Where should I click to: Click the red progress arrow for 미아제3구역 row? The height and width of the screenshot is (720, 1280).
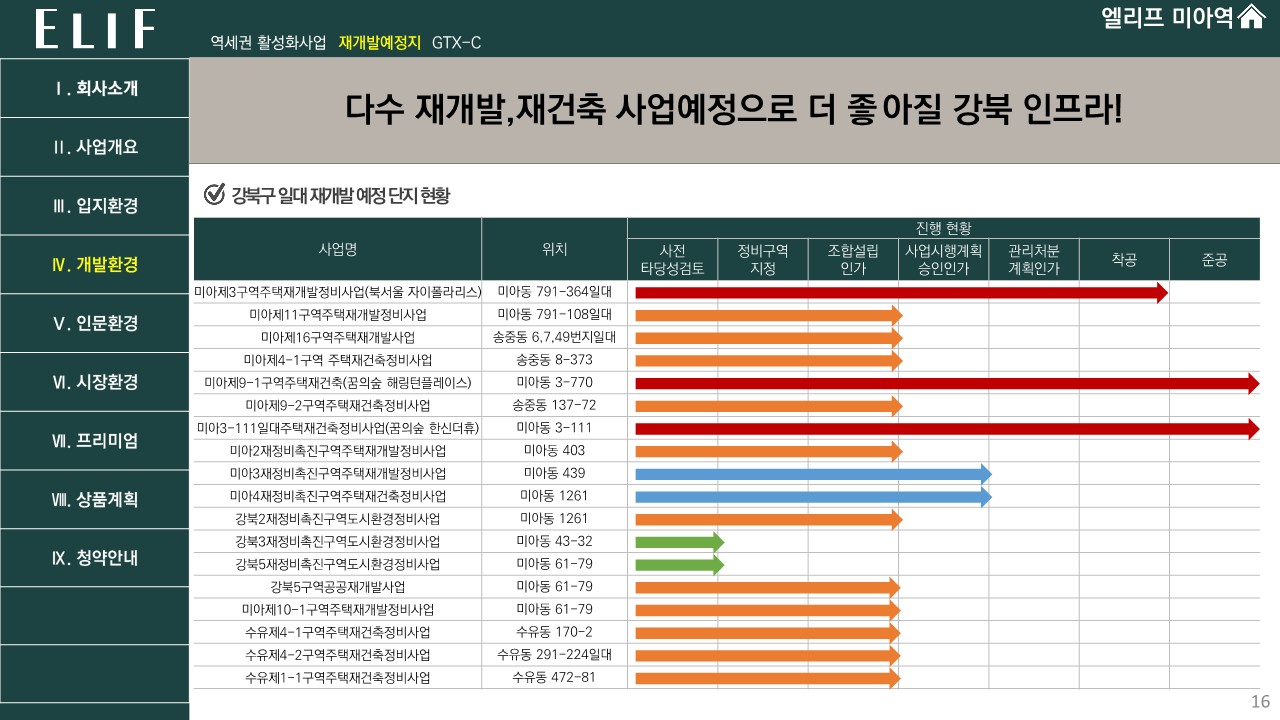click(900, 293)
